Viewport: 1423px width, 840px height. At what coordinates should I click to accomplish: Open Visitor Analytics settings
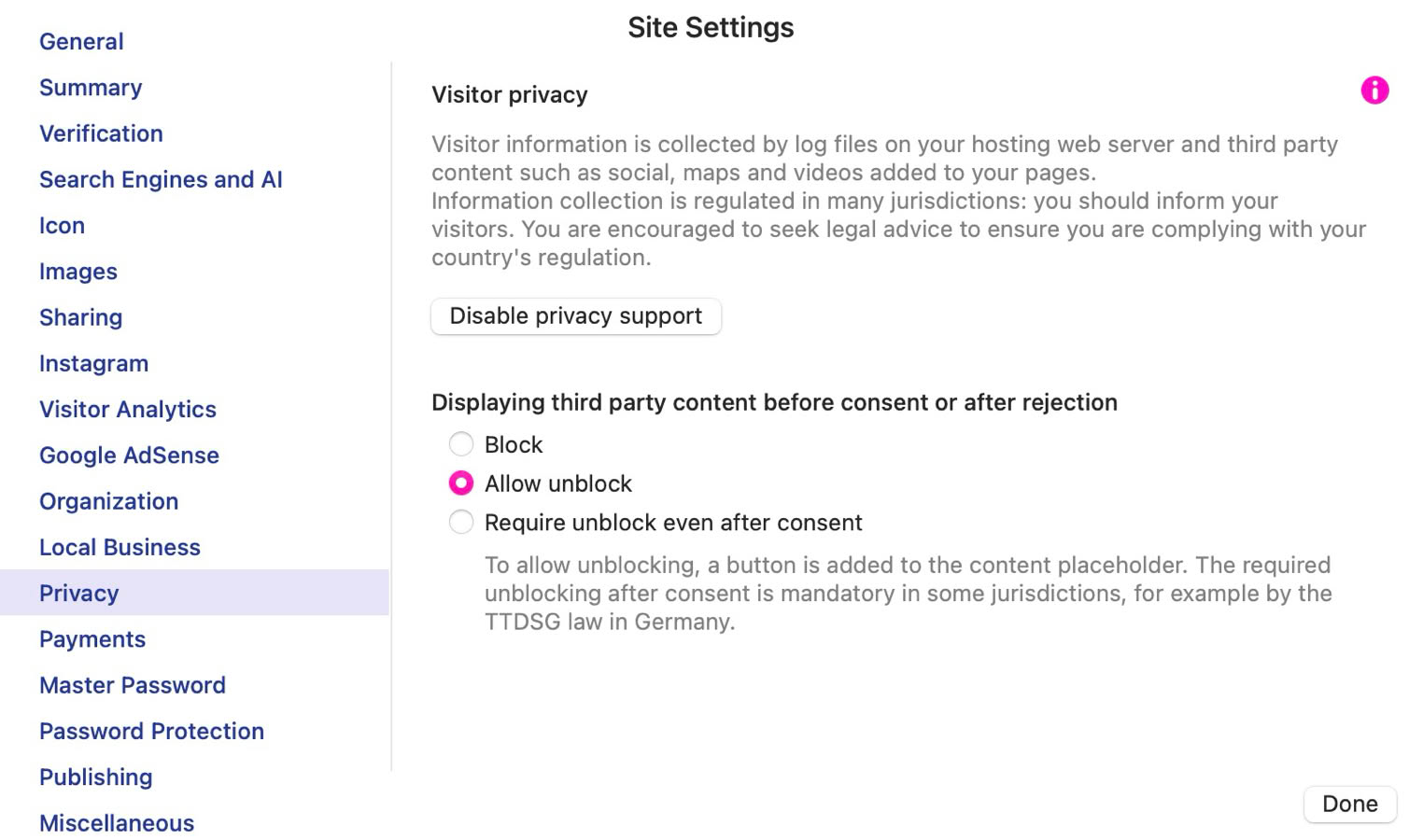click(x=128, y=410)
